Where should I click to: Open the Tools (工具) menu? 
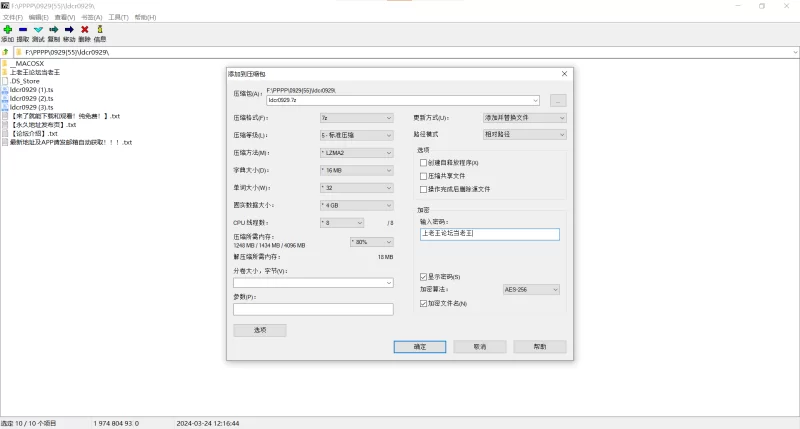coord(118,17)
